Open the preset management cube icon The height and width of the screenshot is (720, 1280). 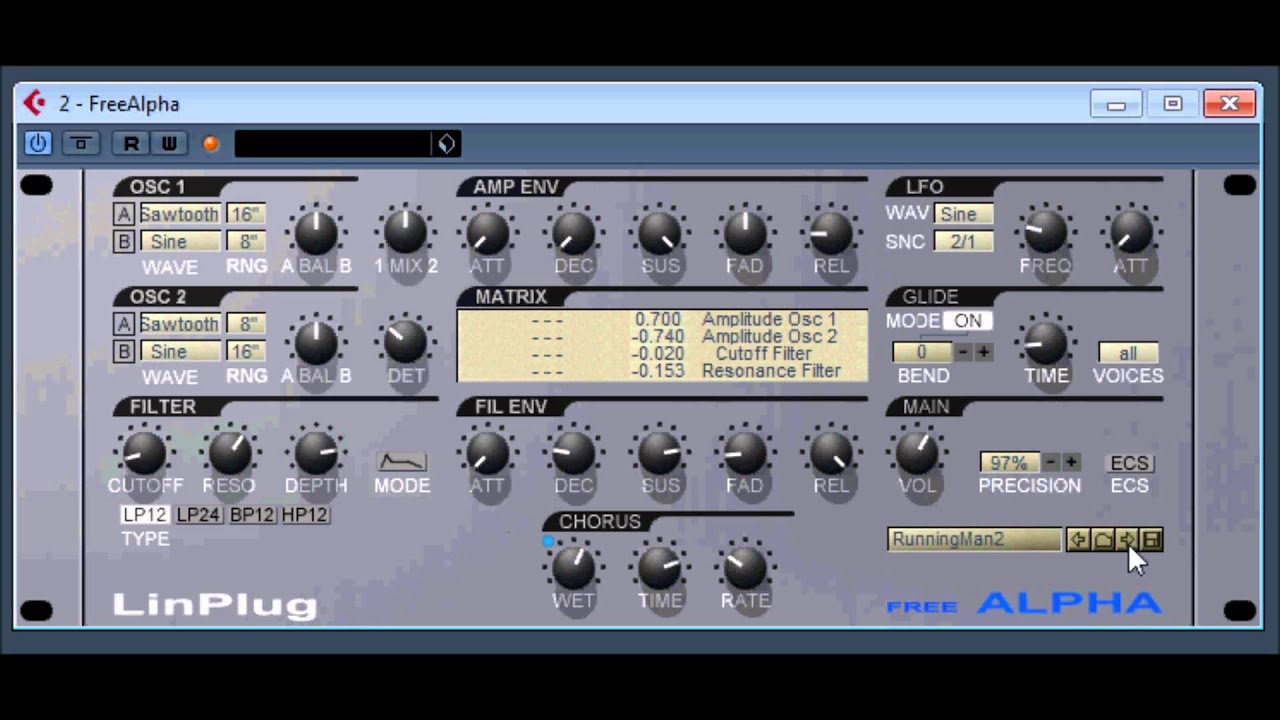pos(446,144)
